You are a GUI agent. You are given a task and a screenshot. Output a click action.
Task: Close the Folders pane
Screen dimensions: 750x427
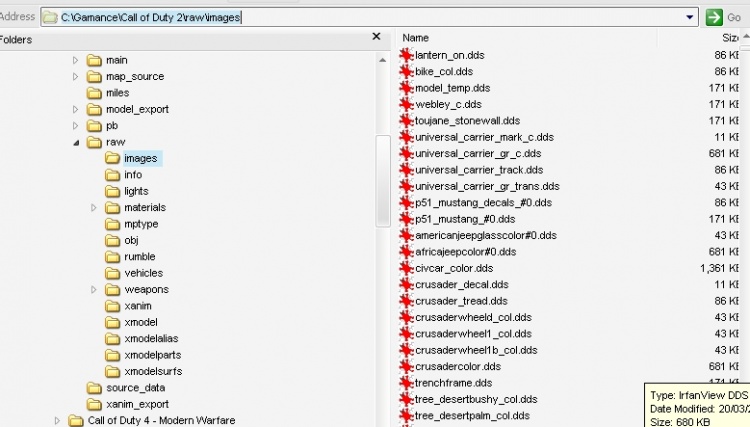(x=376, y=37)
